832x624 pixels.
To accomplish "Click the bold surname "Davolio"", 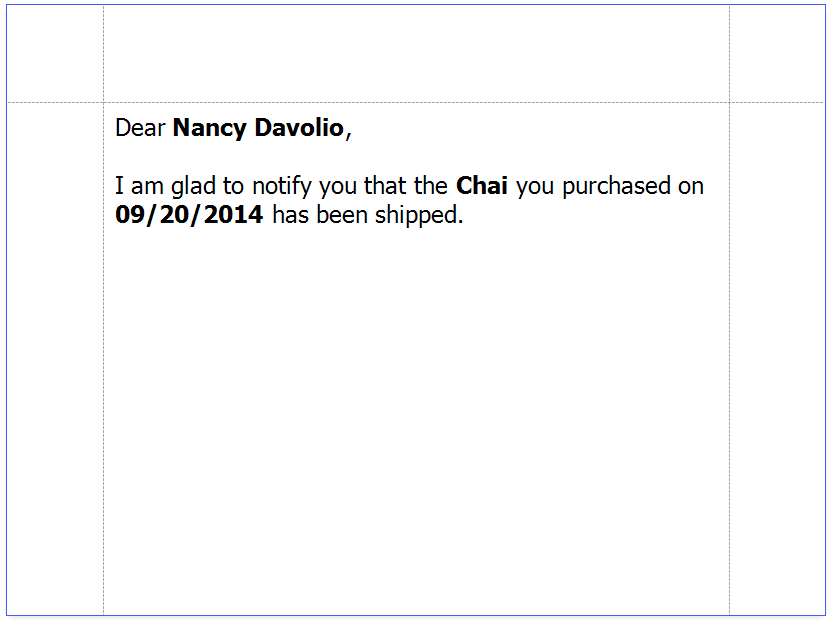I will (x=298, y=128).
